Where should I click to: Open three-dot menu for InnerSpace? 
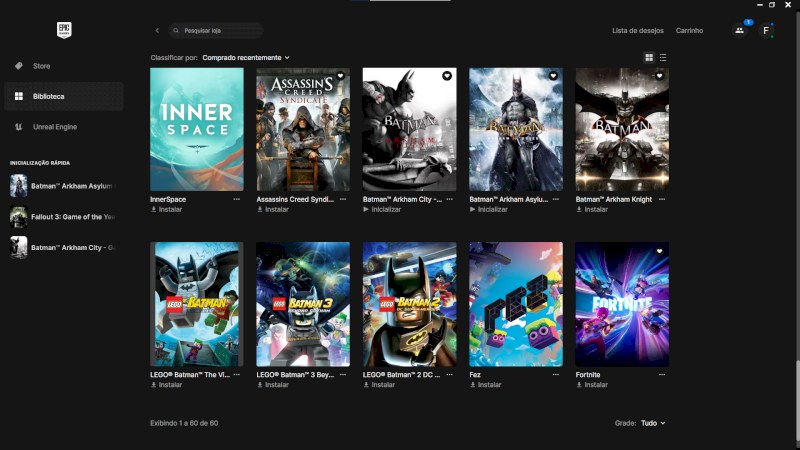(237, 199)
